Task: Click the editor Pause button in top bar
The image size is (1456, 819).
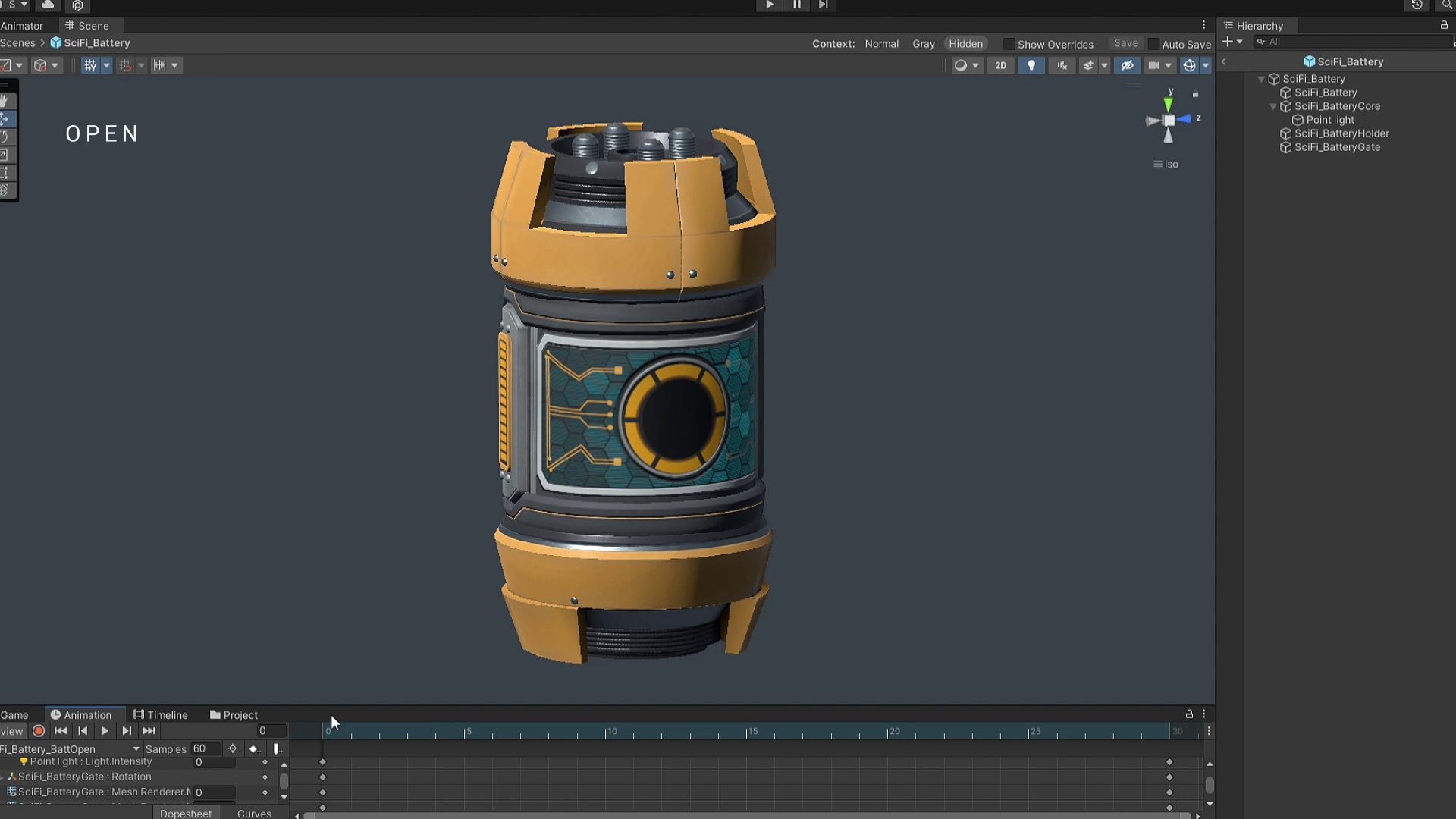Action: click(x=796, y=5)
